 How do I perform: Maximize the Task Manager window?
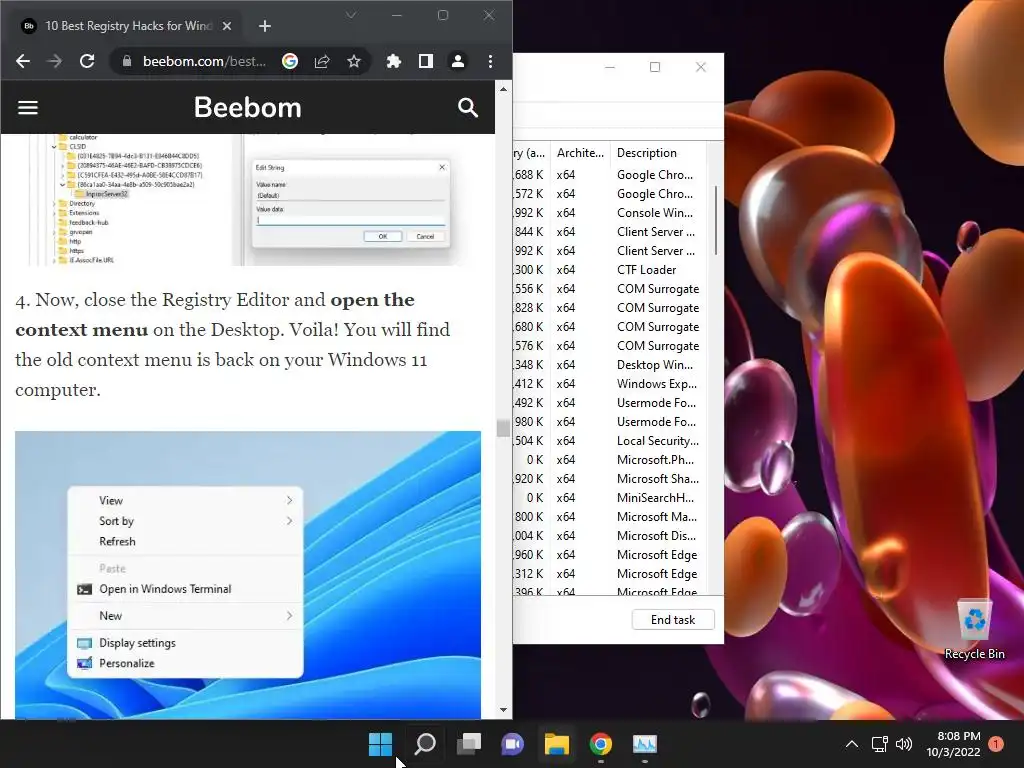coord(655,67)
